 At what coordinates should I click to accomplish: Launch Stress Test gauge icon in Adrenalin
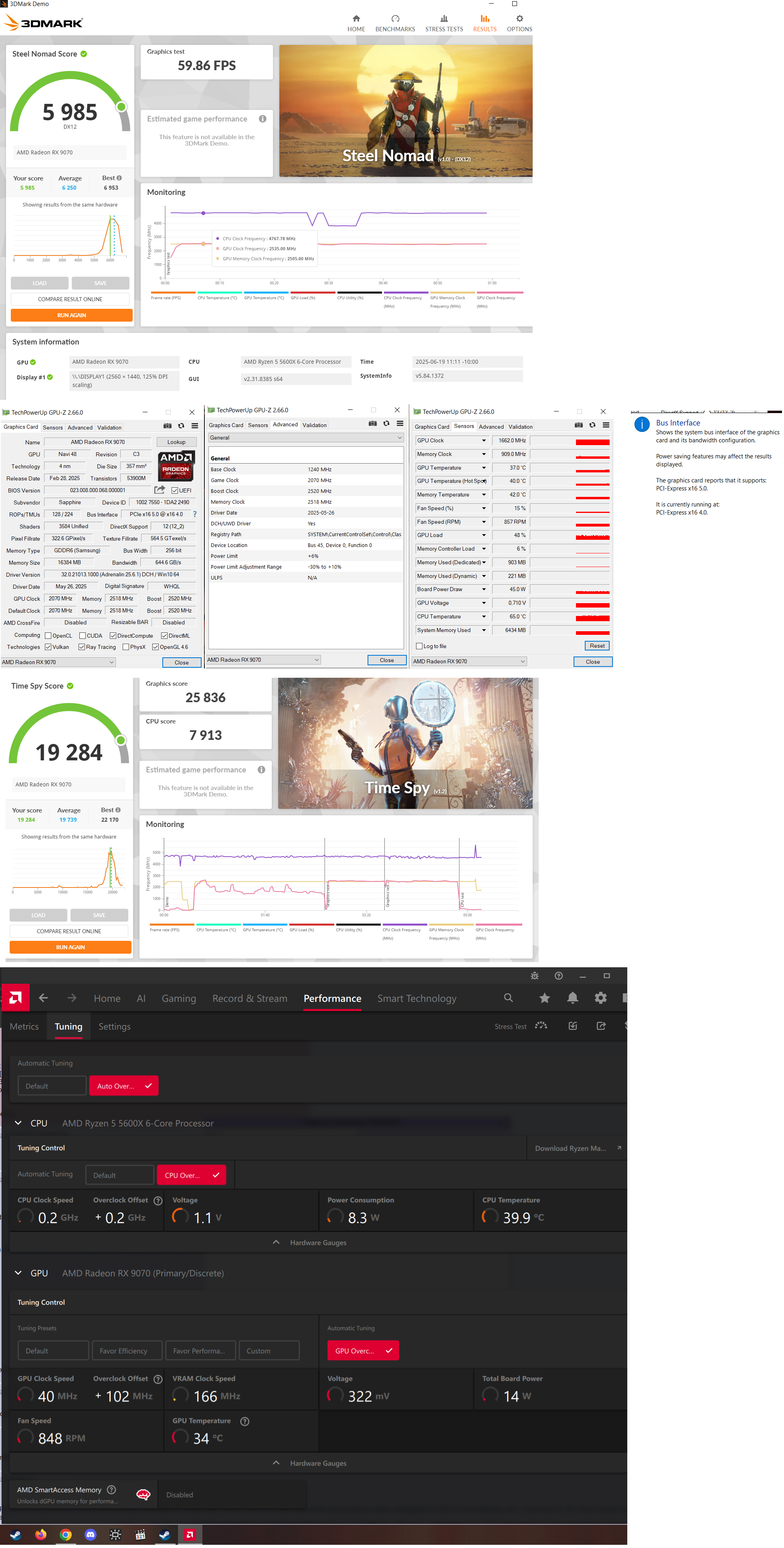[541, 1026]
